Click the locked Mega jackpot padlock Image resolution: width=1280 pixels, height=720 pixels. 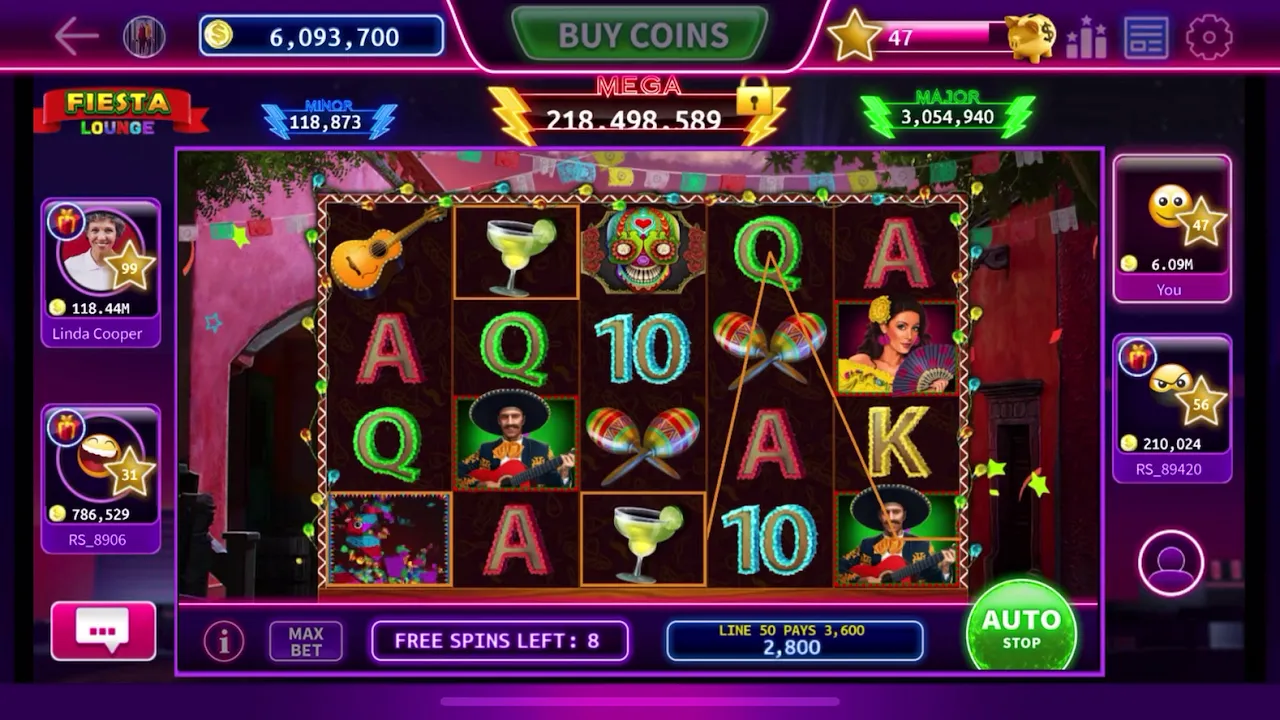(755, 95)
